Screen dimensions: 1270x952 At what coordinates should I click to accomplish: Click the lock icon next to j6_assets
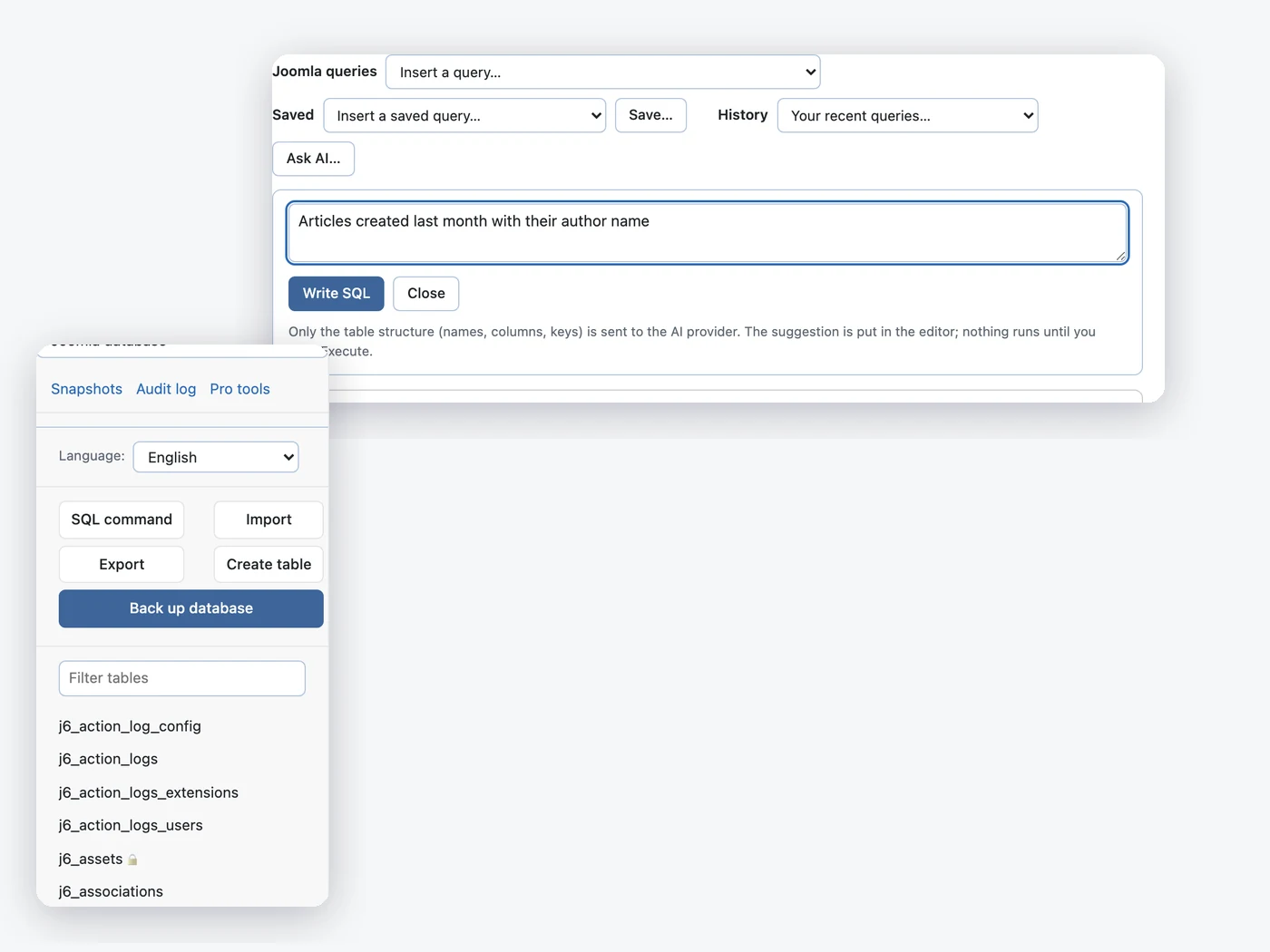[132, 860]
